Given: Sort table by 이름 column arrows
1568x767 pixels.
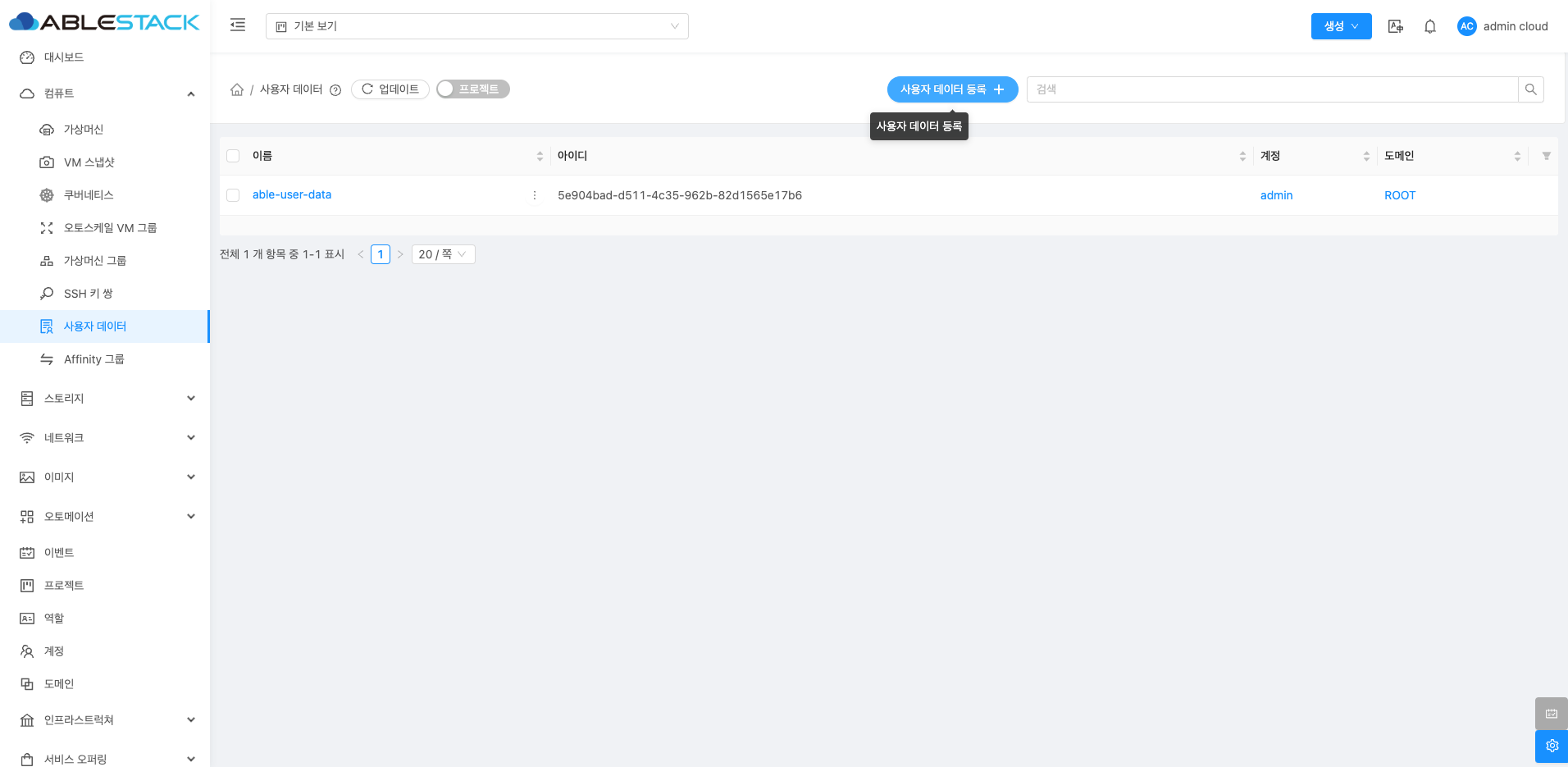Looking at the screenshot, I should (x=540, y=156).
